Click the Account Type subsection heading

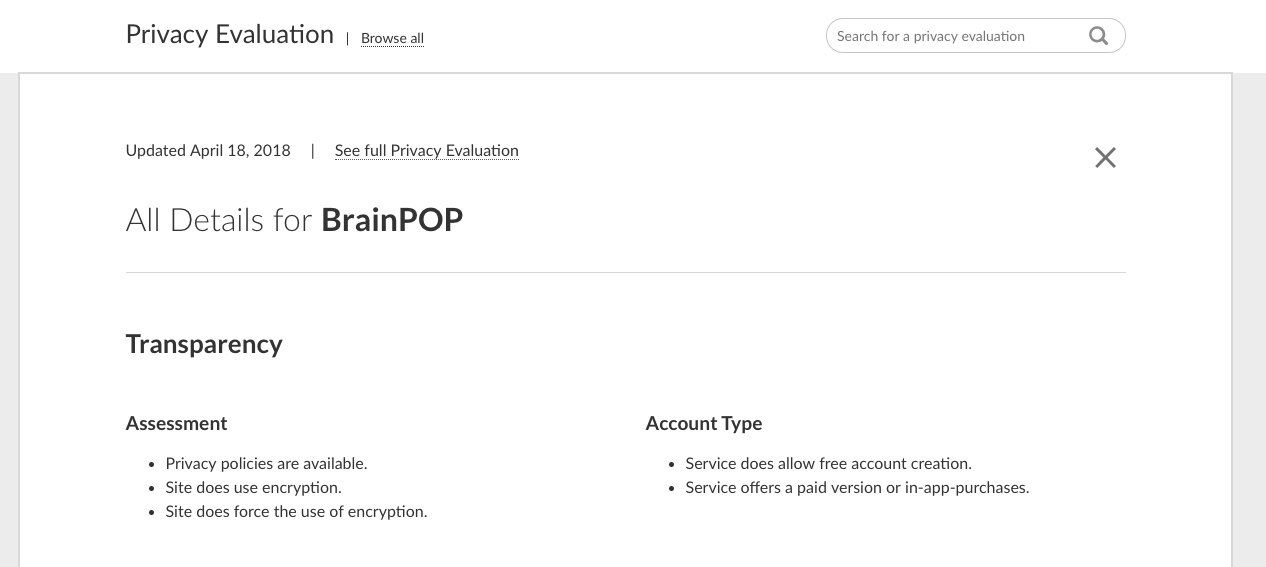[x=703, y=423]
